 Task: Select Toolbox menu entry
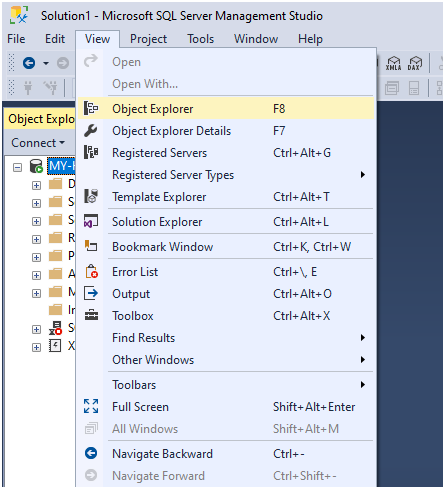click(226, 315)
